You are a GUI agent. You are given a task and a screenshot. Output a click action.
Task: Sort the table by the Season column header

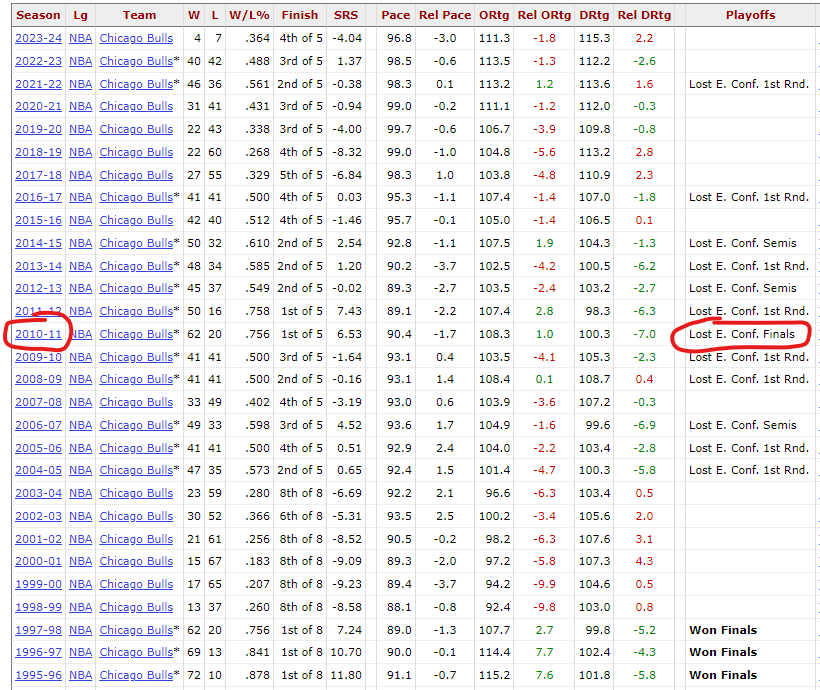(38, 15)
